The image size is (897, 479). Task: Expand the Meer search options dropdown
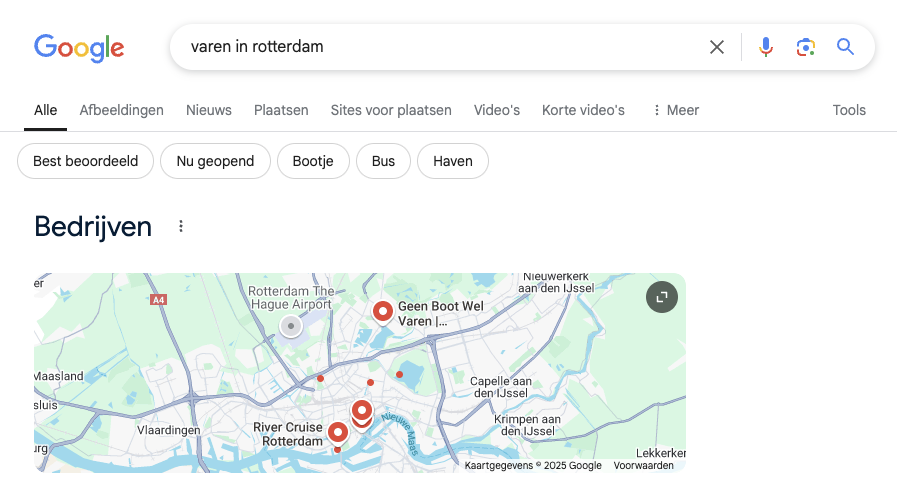[x=676, y=110]
